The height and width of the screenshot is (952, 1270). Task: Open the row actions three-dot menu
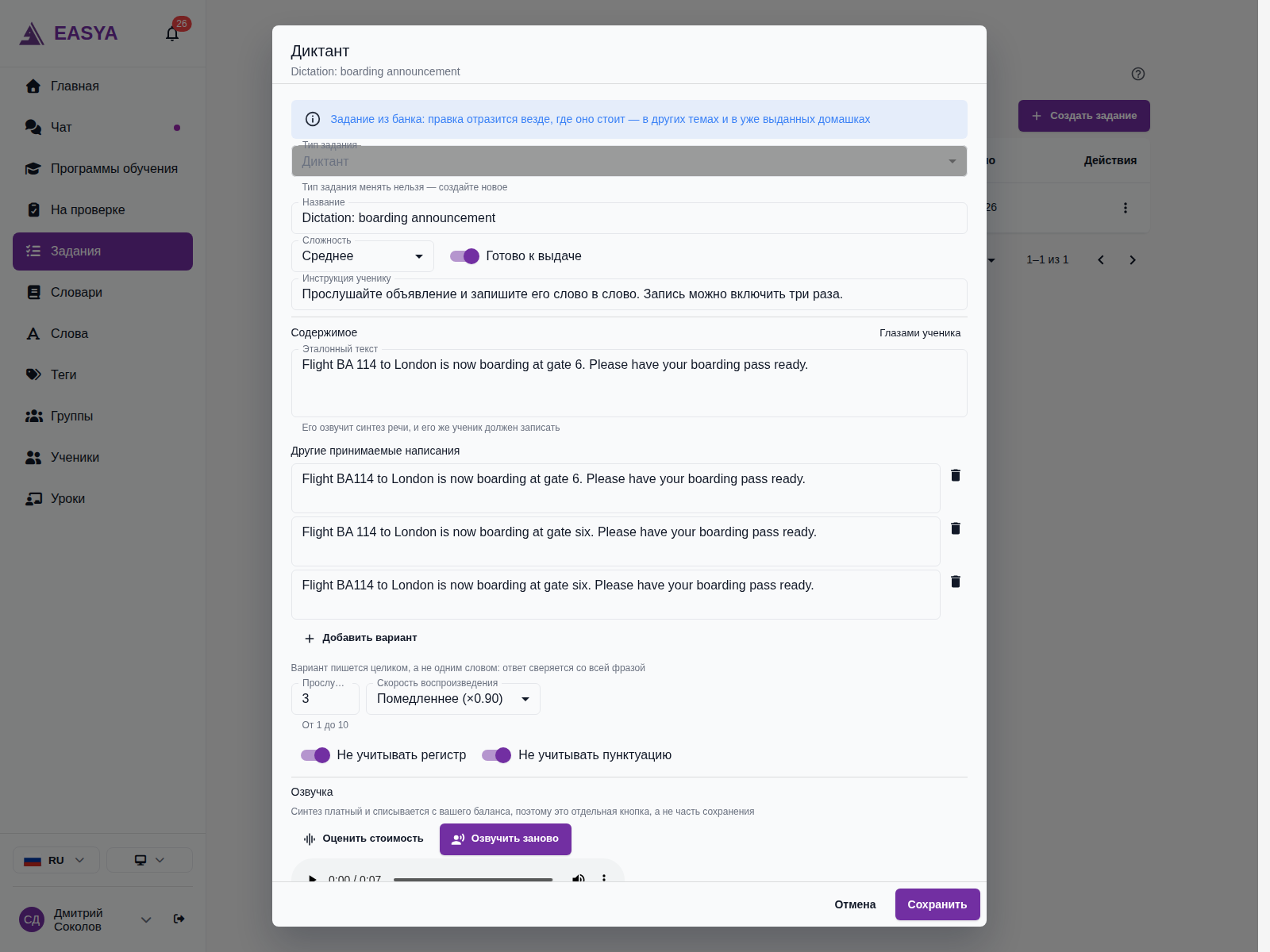click(x=1125, y=208)
